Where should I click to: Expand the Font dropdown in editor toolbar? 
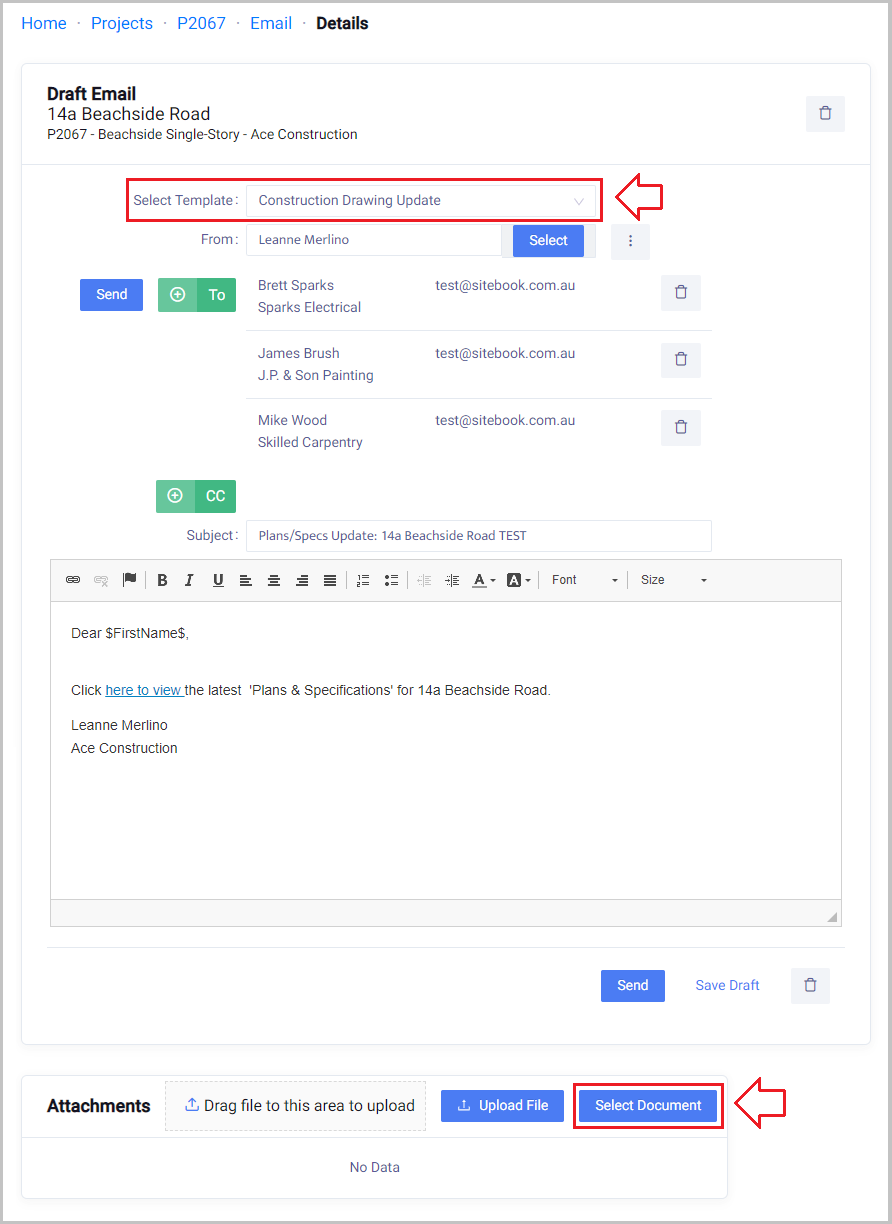pyautogui.click(x=585, y=580)
